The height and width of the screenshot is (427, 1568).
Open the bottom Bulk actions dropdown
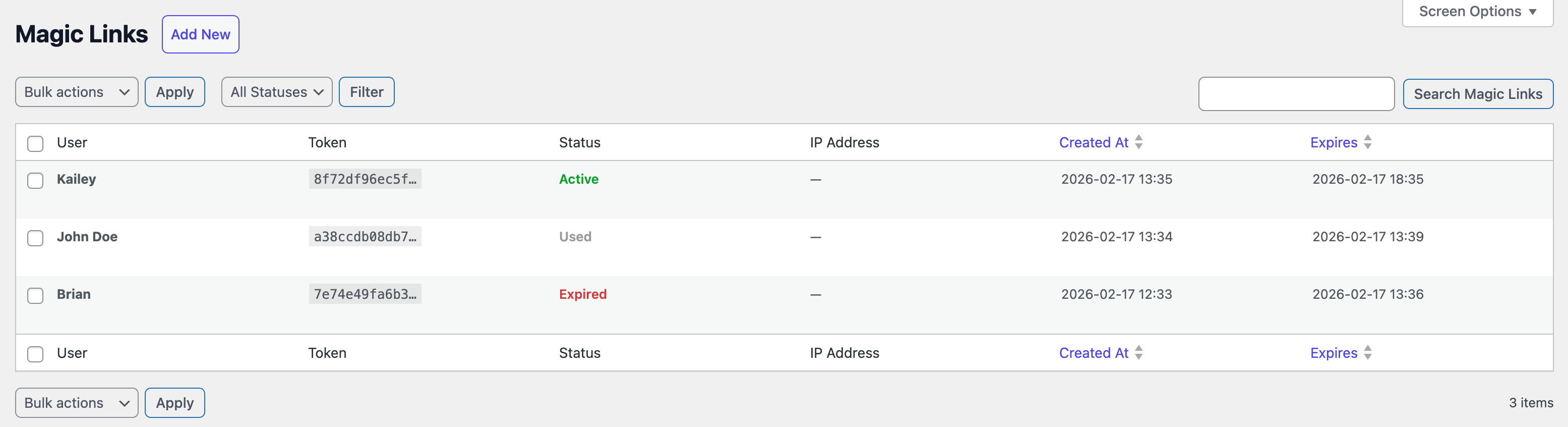coord(76,403)
